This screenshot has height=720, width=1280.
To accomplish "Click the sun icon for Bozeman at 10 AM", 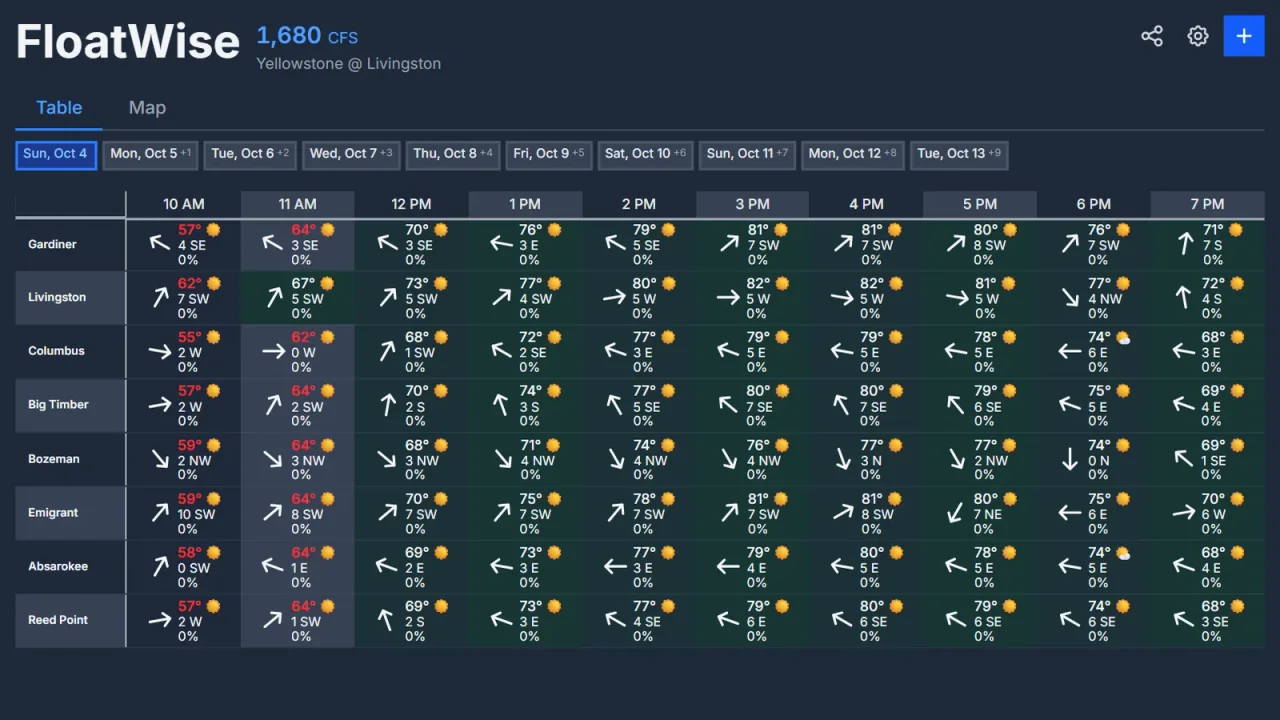I will tap(213, 446).
